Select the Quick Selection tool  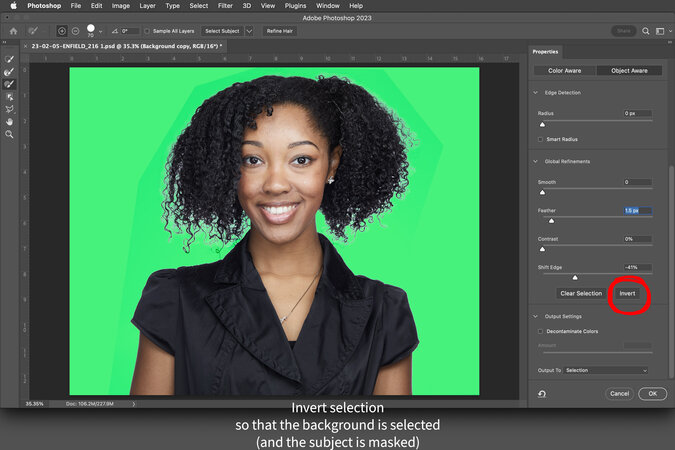coord(10,60)
